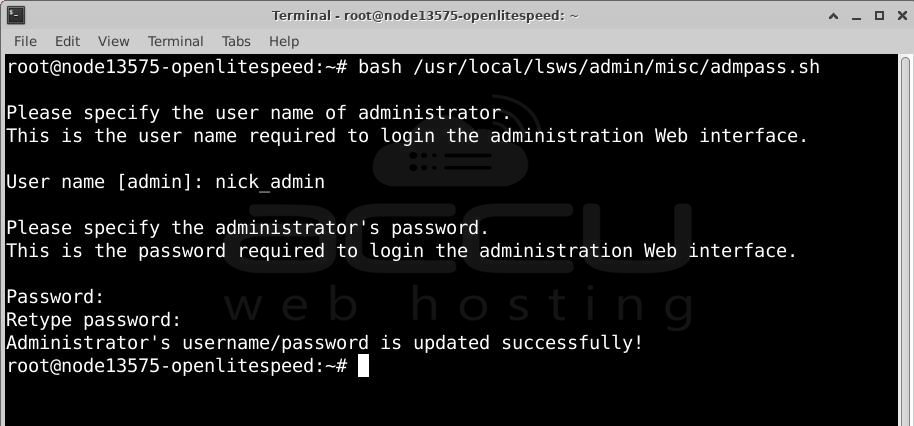
Task: Click the nick_admin username entry
Action: pyautogui.click(x=269, y=182)
